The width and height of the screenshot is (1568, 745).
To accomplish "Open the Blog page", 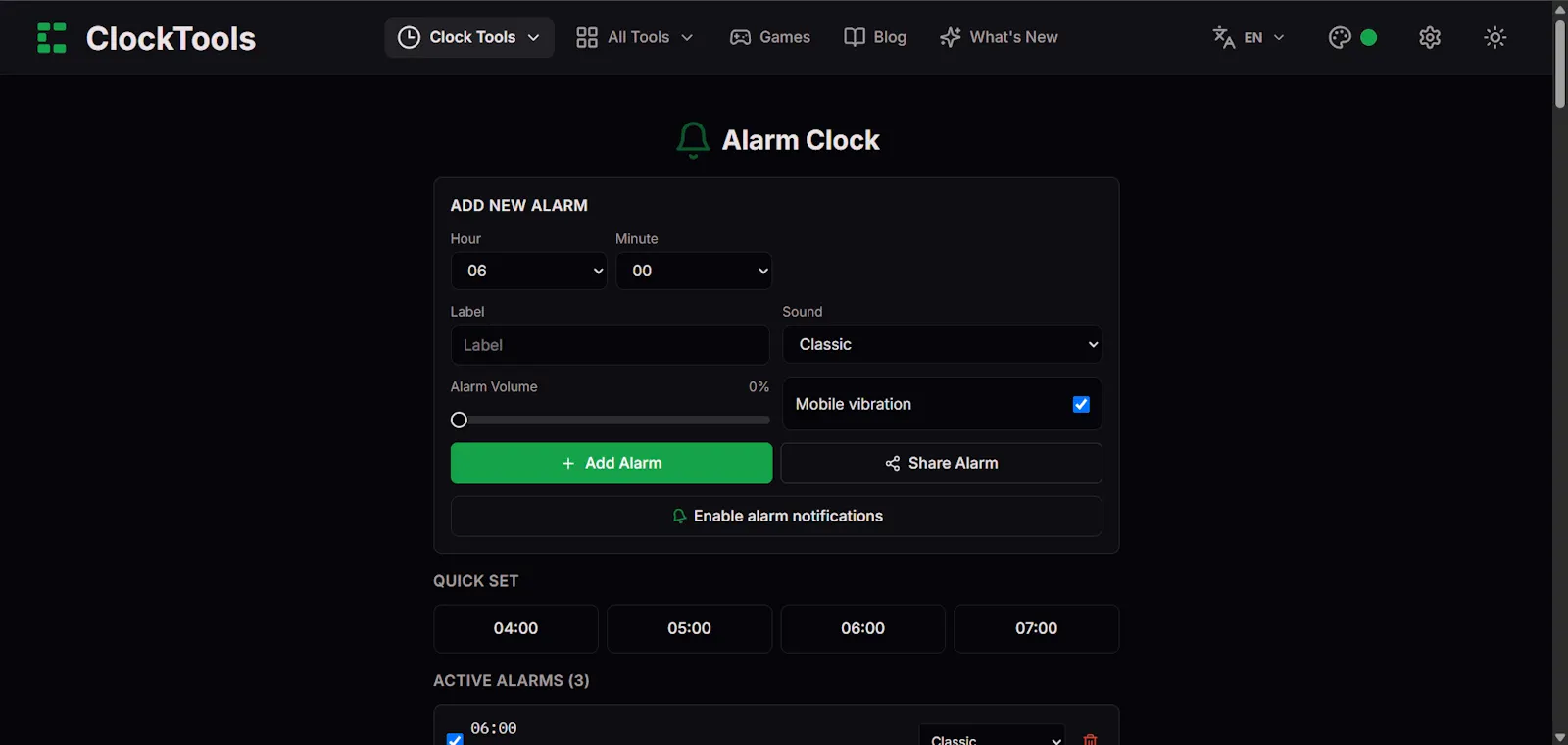I will [875, 37].
